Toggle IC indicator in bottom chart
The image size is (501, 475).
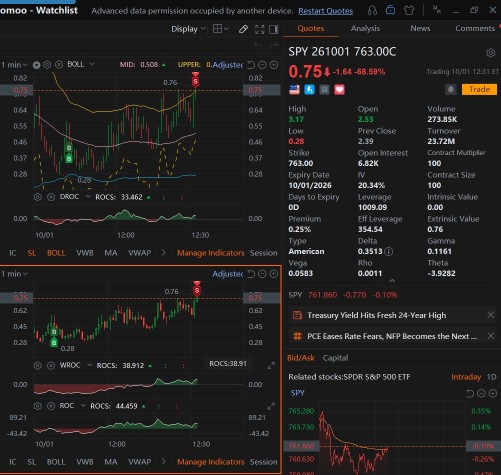pyautogui.click(x=12, y=462)
